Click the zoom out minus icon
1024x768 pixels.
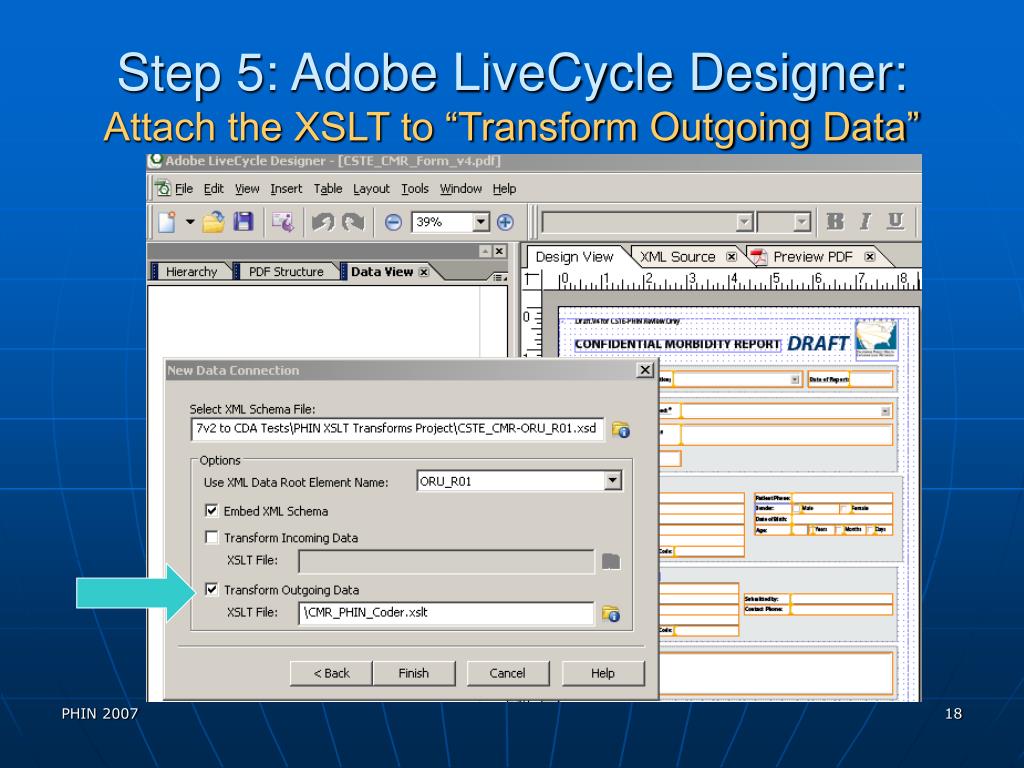coord(392,223)
